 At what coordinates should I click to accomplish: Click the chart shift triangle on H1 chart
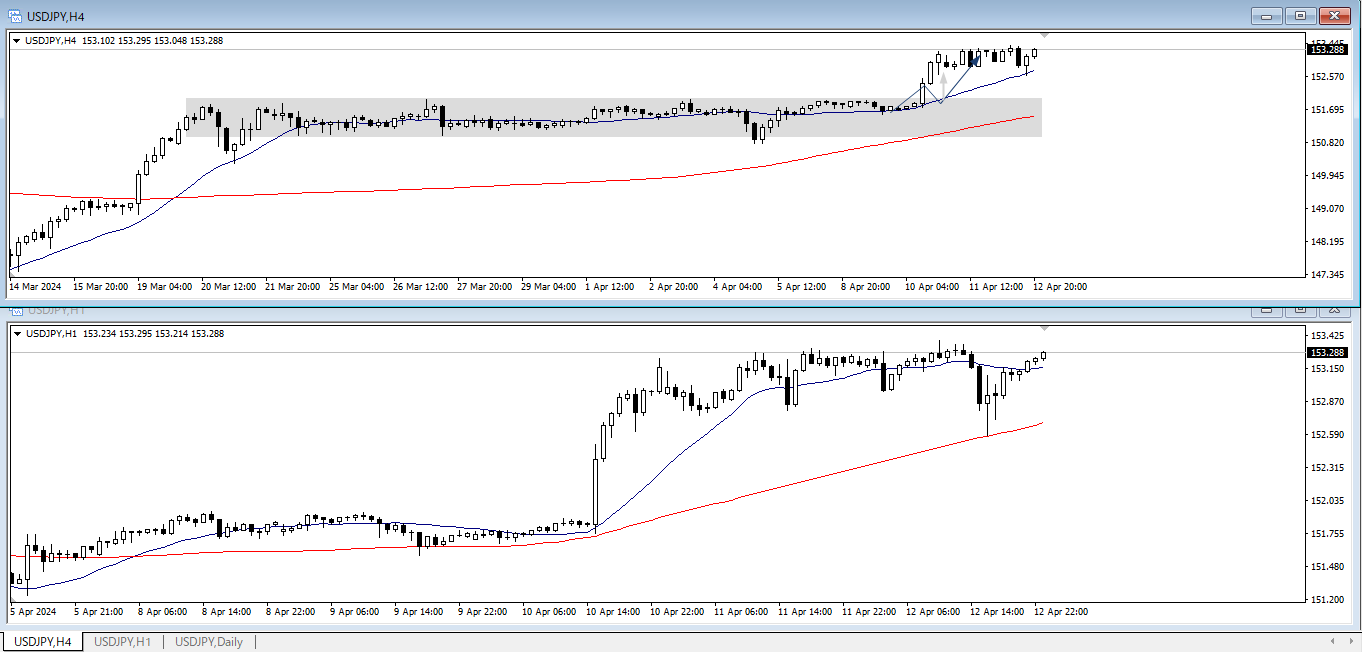pyautogui.click(x=1045, y=328)
